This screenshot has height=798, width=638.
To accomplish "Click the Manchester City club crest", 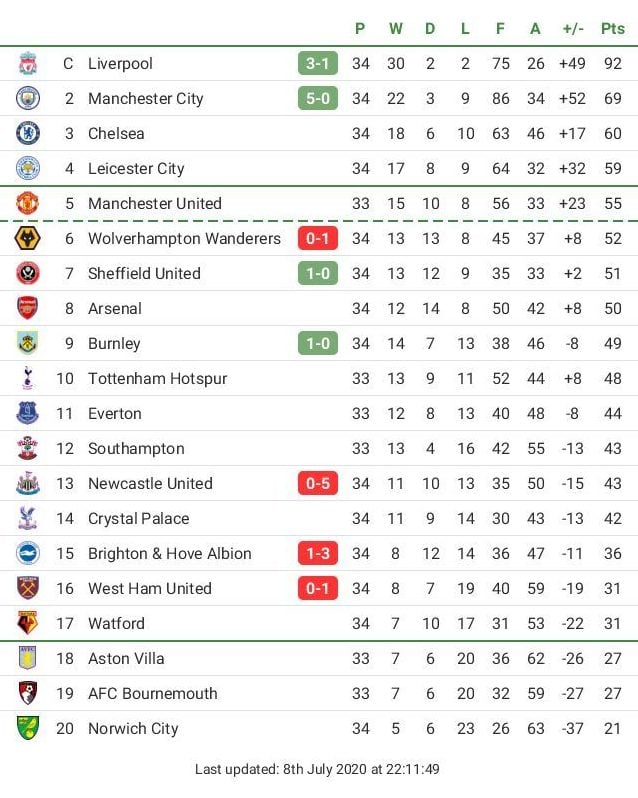I will (x=28, y=98).
